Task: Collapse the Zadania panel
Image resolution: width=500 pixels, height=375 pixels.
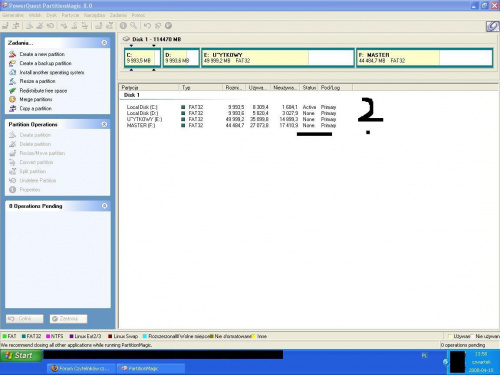Action: coord(104,43)
